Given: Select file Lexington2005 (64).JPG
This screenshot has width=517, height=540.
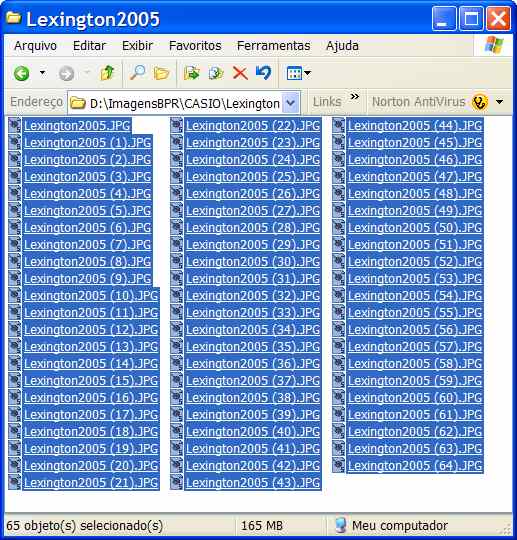Looking at the screenshot, I should 414,466.
